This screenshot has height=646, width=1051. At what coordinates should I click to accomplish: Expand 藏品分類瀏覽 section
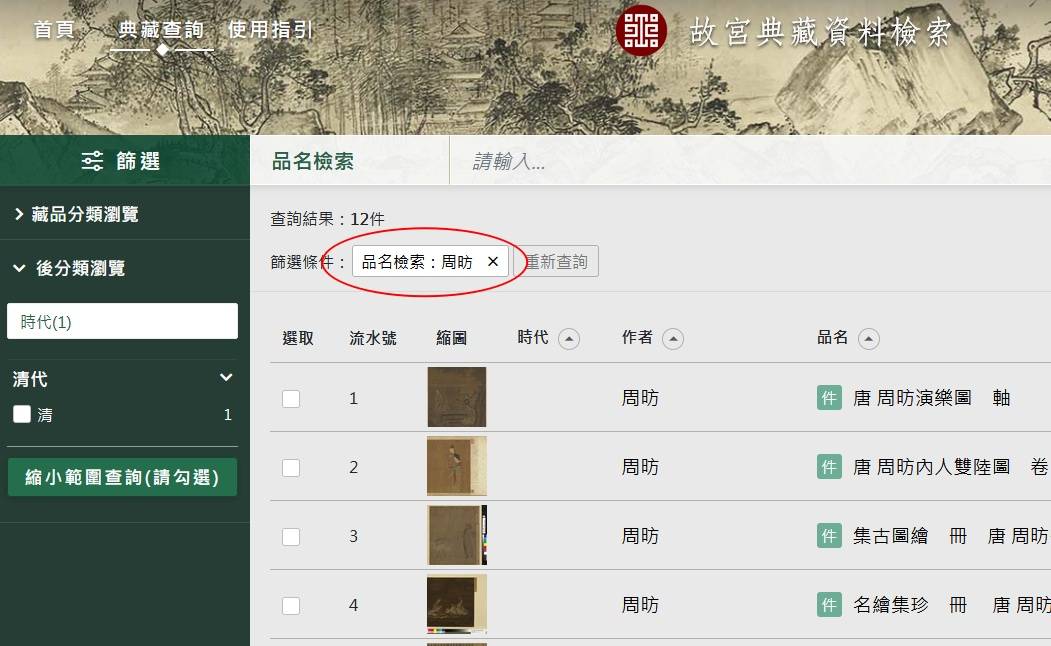tap(76, 214)
